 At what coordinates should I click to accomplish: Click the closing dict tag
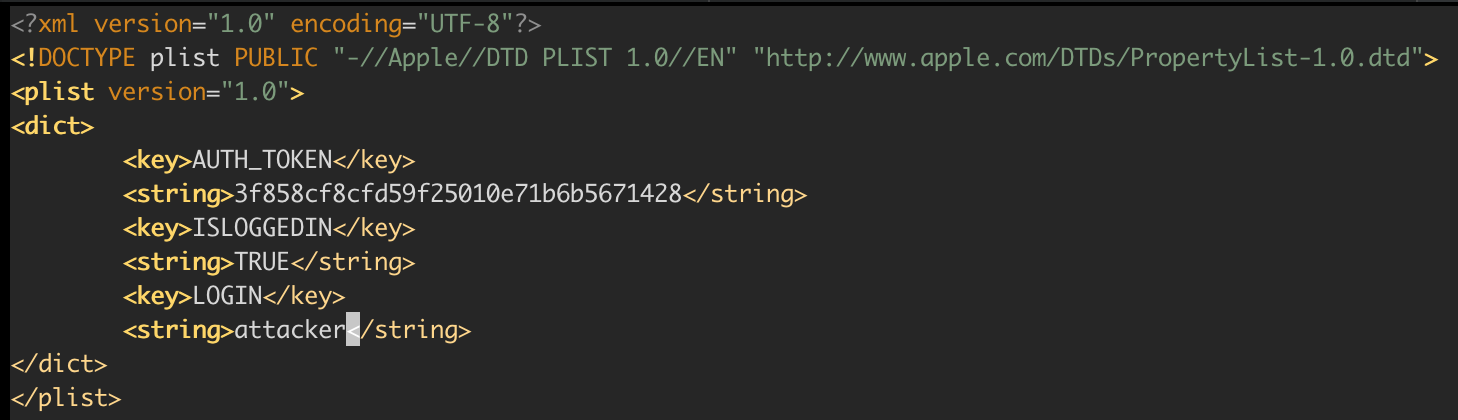(x=58, y=364)
